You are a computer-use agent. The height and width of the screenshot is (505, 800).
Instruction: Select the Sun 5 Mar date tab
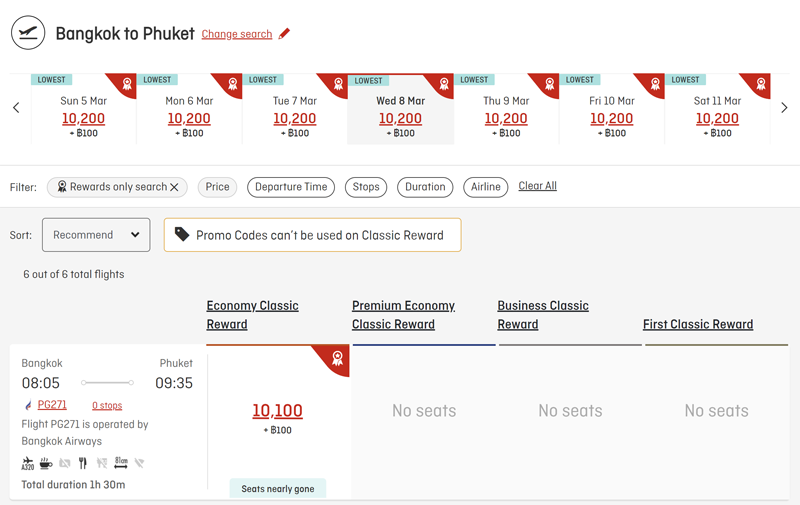[84, 109]
